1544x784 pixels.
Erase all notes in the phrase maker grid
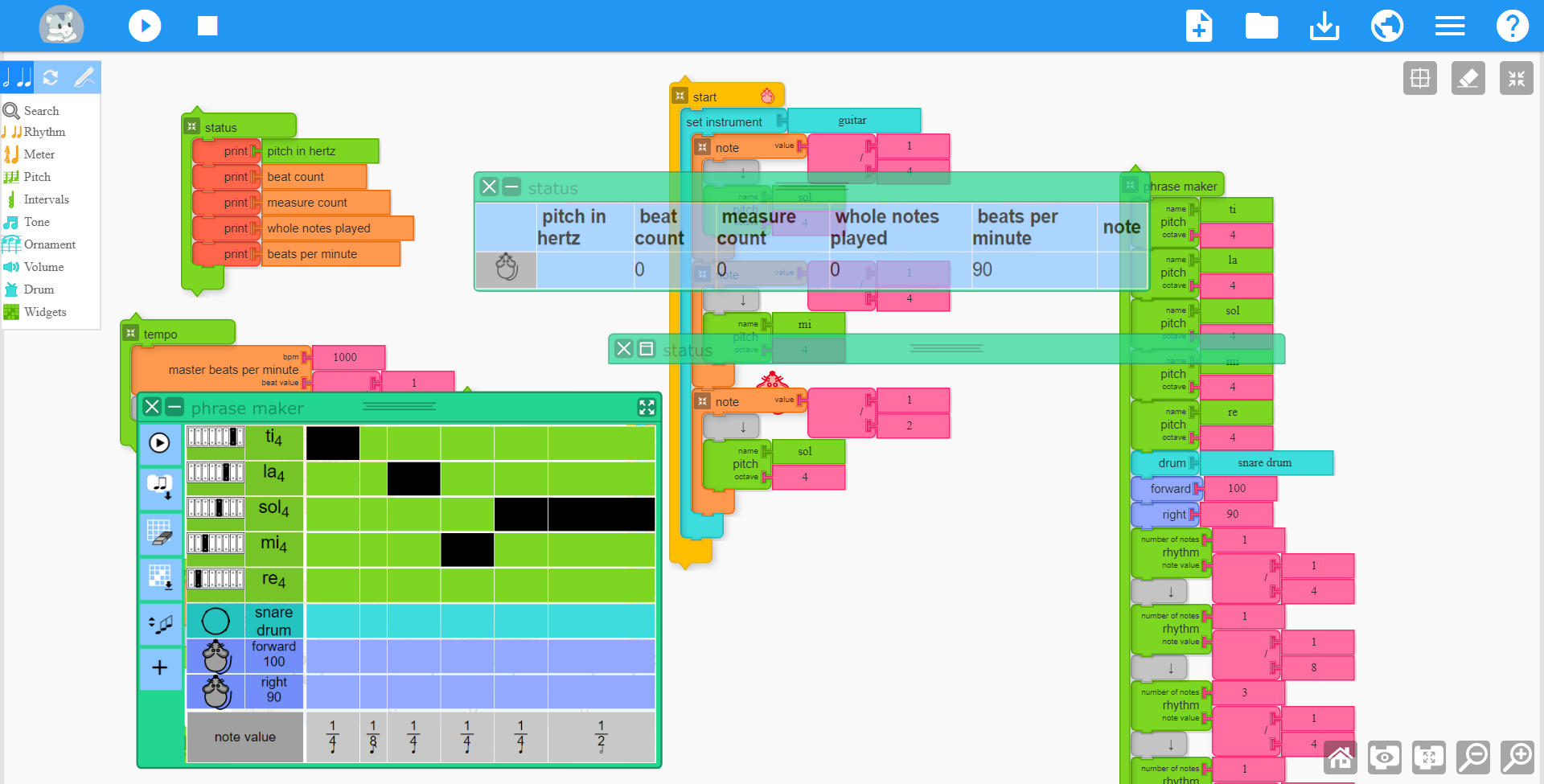[160, 535]
